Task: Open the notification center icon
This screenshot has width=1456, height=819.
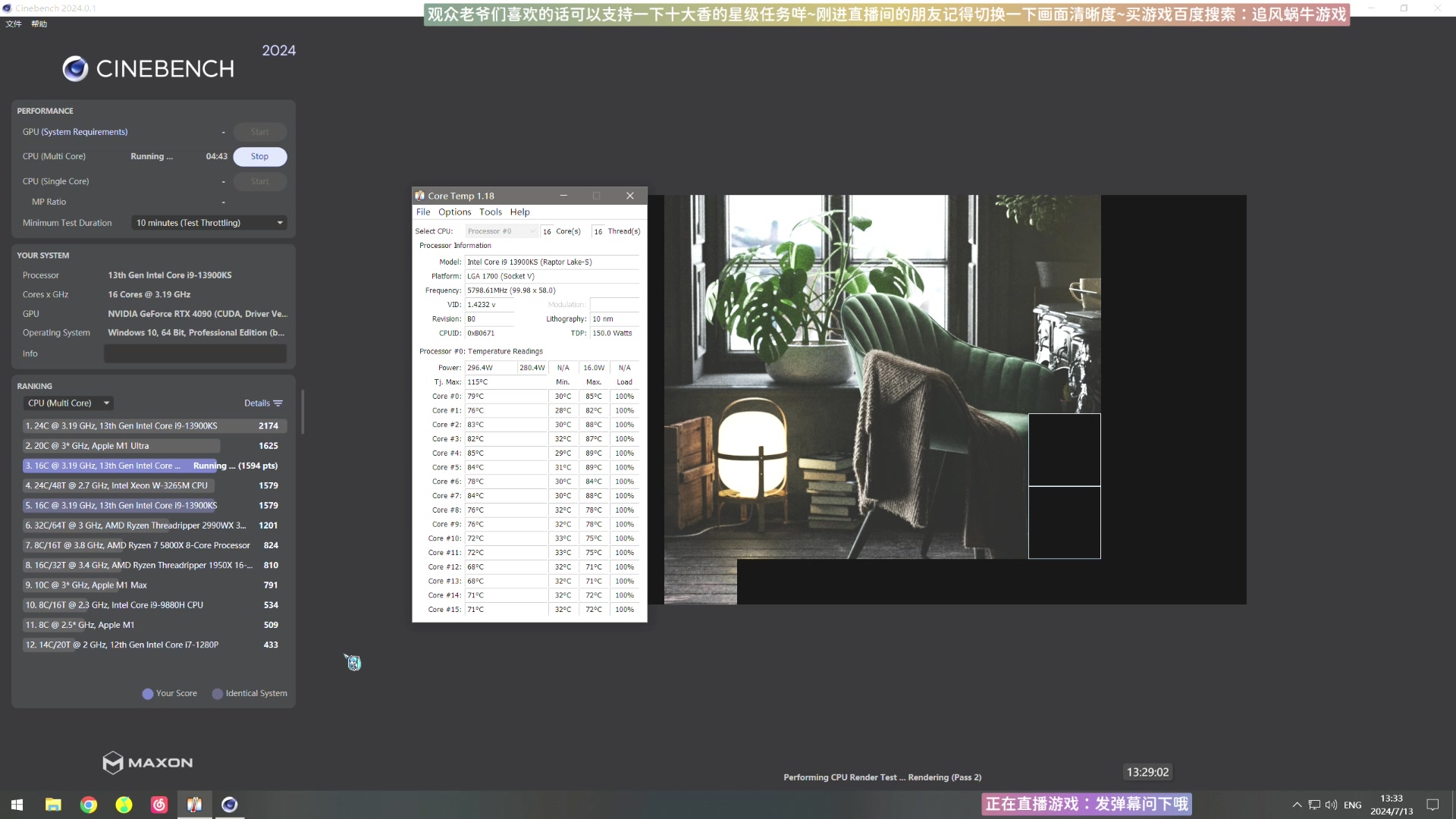Action: click(x=1432, y=805)
